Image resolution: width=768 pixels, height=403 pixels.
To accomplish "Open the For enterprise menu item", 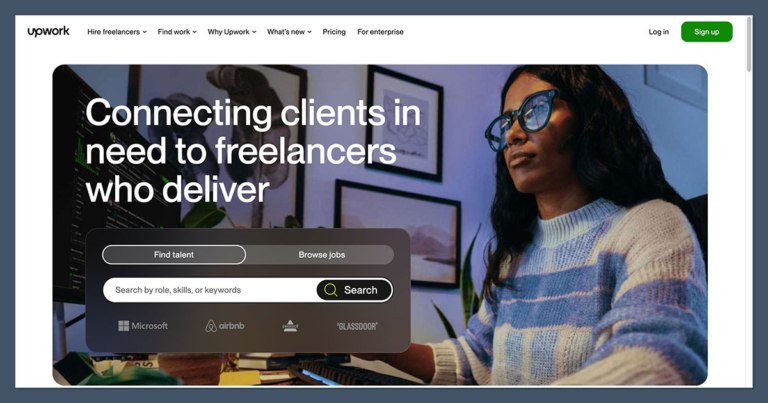I will coord(380,32).
